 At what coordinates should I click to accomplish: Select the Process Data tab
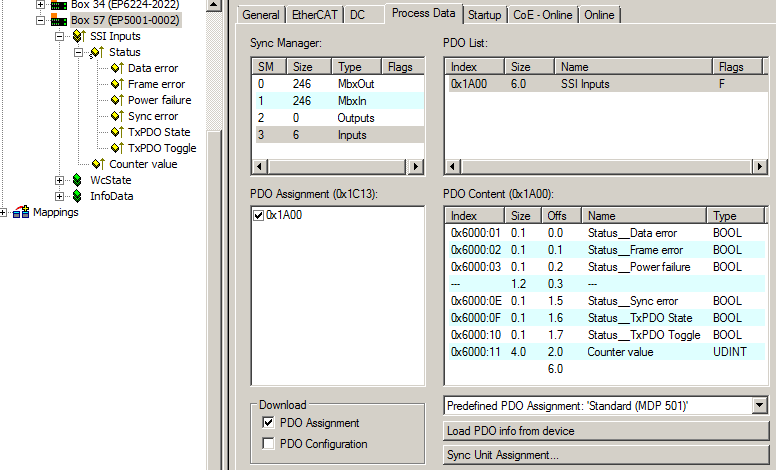click(424, 13)
